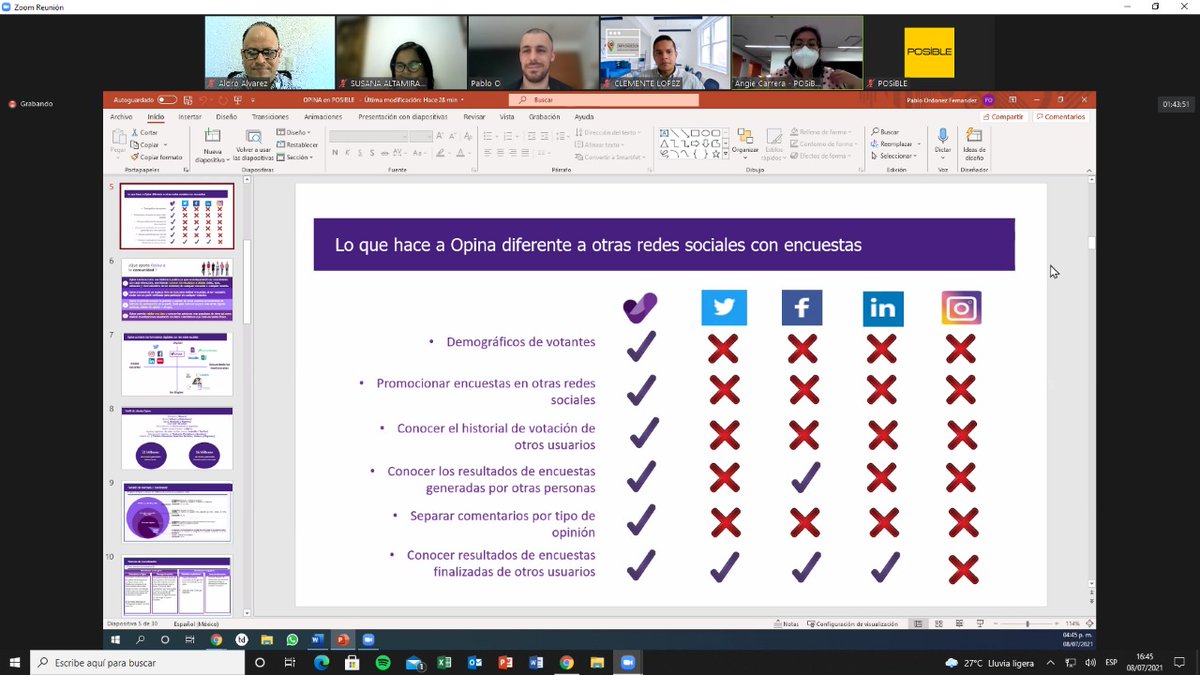Toggle the Autoguardado switch
Image resolution: width=1200 pixels, height=675 pixels.
(x=167, y=100)
